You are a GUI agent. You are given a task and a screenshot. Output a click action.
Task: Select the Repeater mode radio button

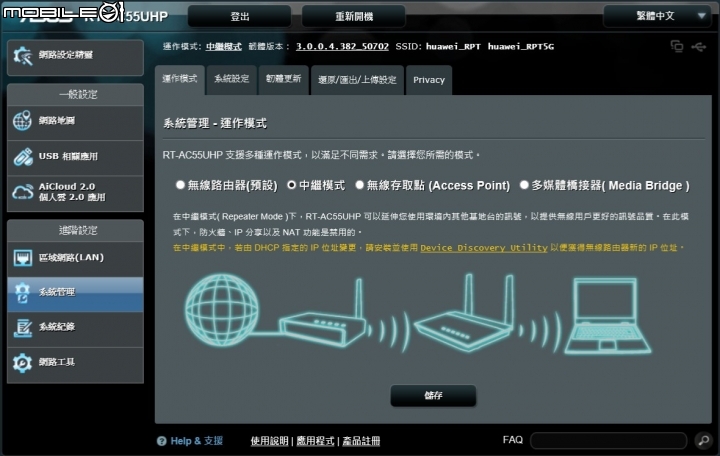pyautogui.click(x=291, y=185)
